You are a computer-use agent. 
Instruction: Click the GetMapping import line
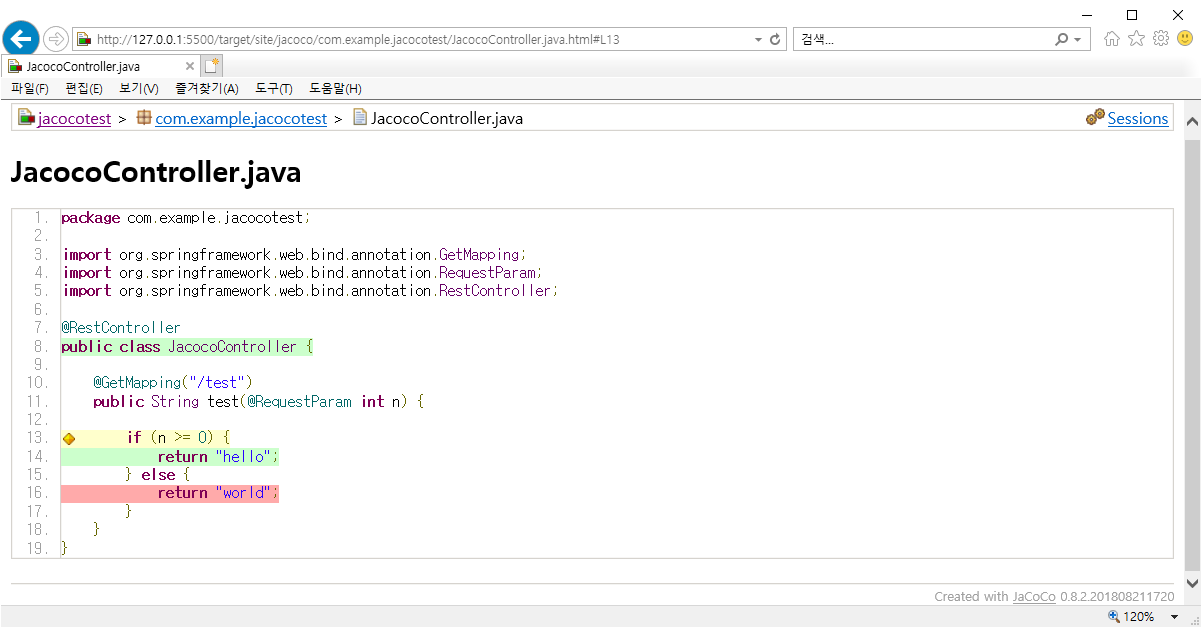[x=294, y=255]
